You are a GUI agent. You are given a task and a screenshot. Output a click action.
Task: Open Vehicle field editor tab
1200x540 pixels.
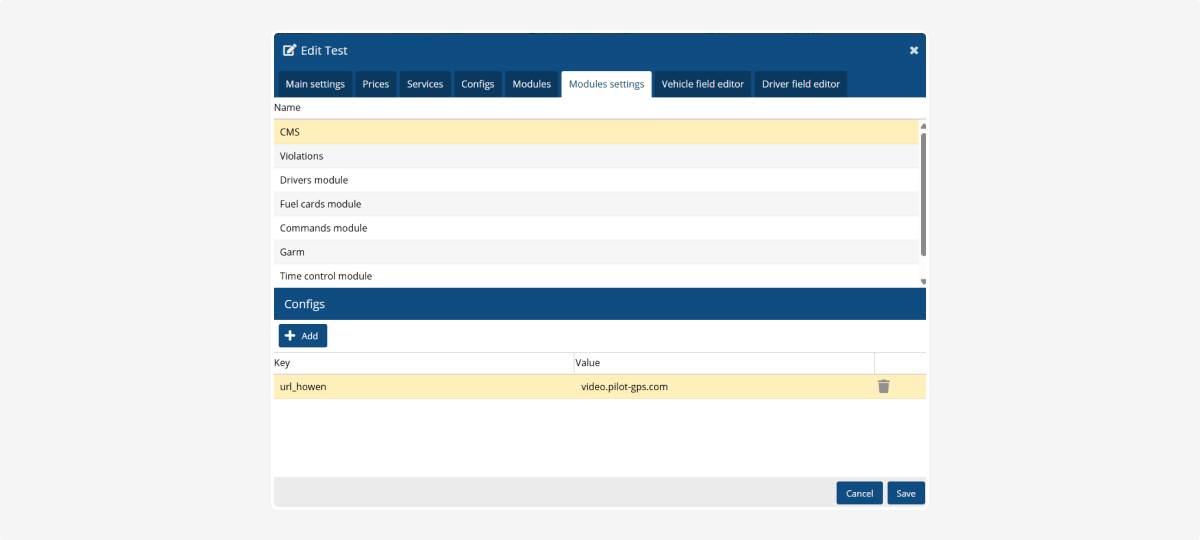point(702,84)
